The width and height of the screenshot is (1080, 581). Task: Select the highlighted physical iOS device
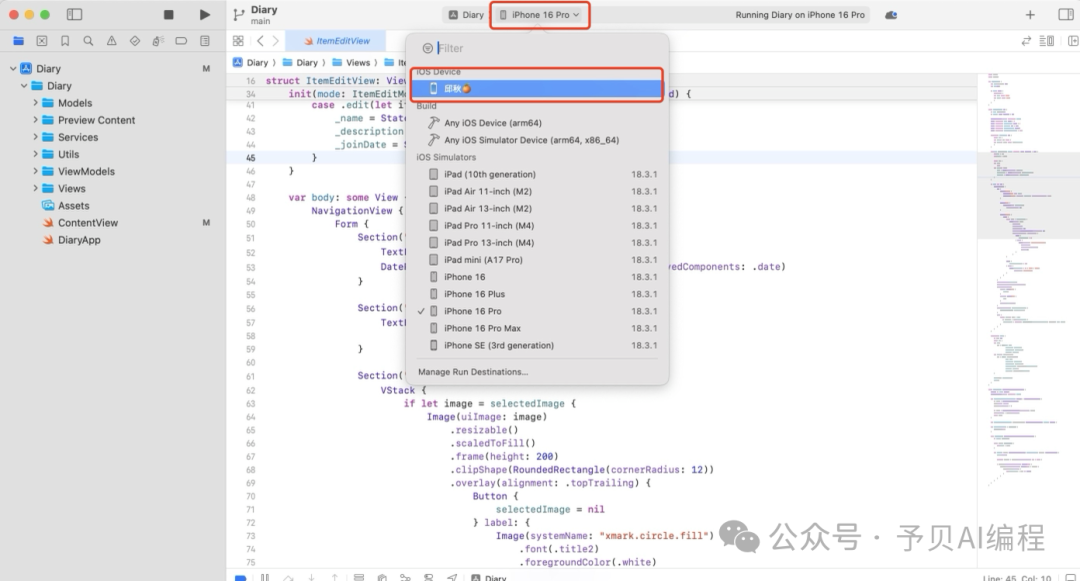pyautogui.click(x=537, y=88)
